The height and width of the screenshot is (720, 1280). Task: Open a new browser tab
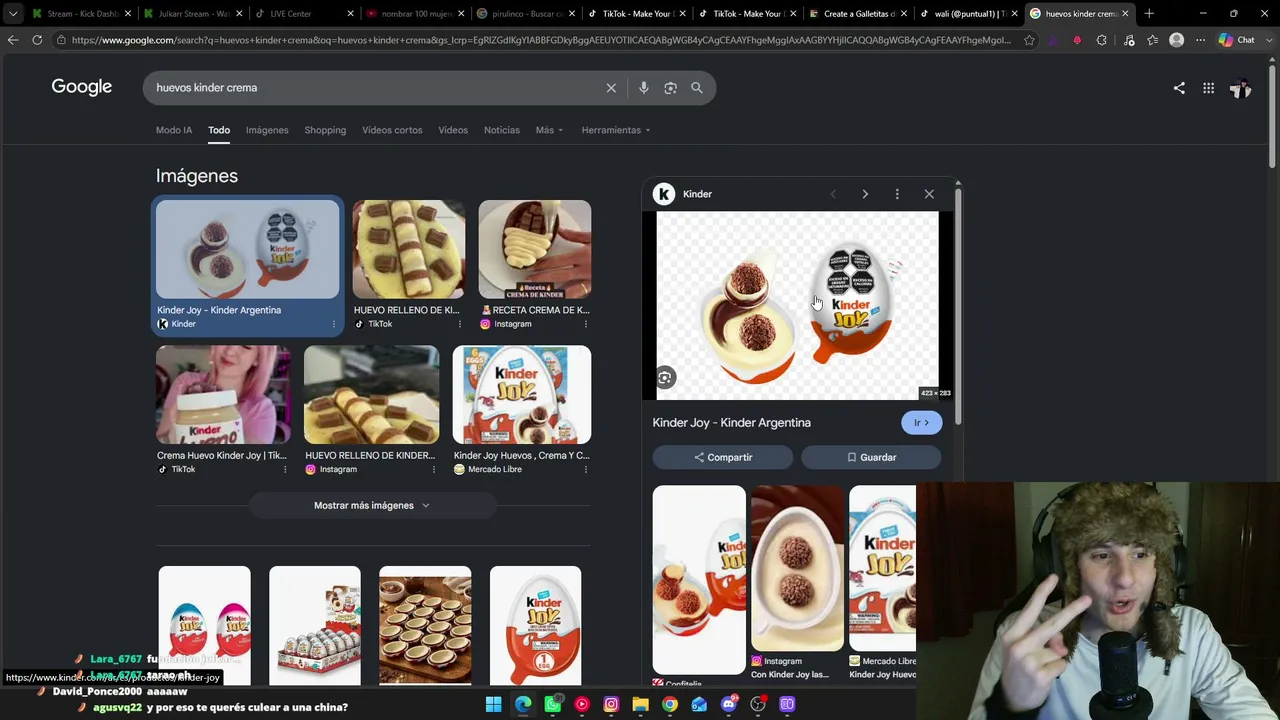1149,14
